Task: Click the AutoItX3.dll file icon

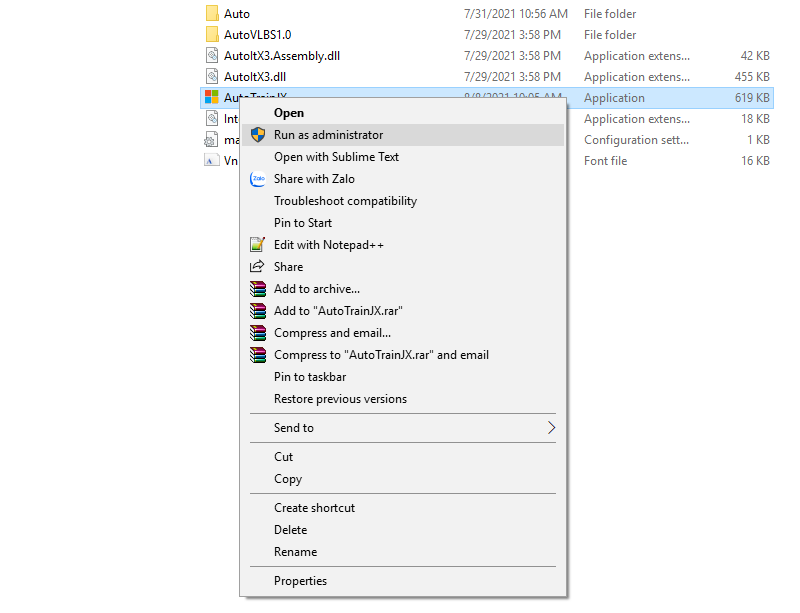Action: point(212,77)
